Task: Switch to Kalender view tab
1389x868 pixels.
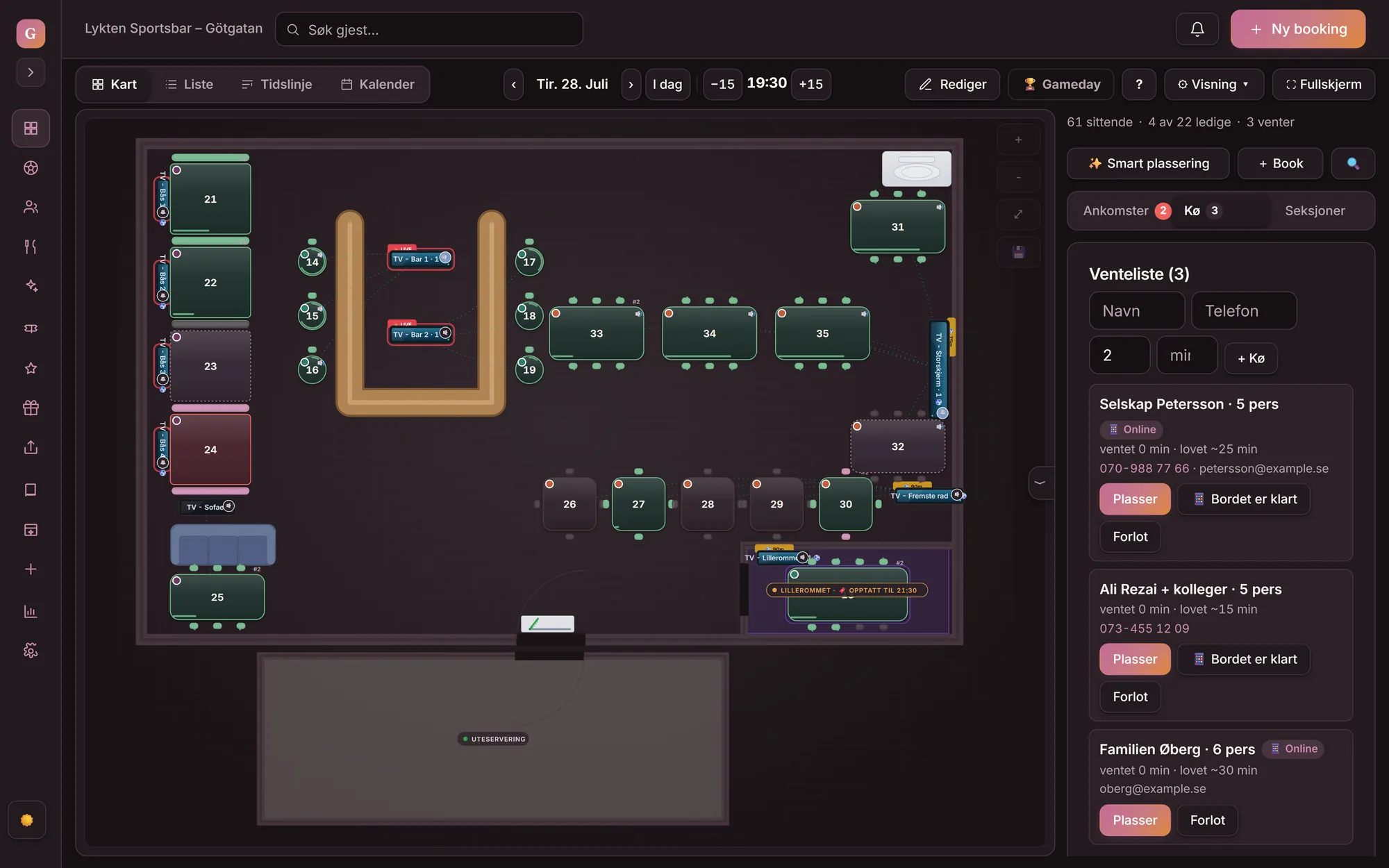Action: pyautogui.click(x=377, y=84)
